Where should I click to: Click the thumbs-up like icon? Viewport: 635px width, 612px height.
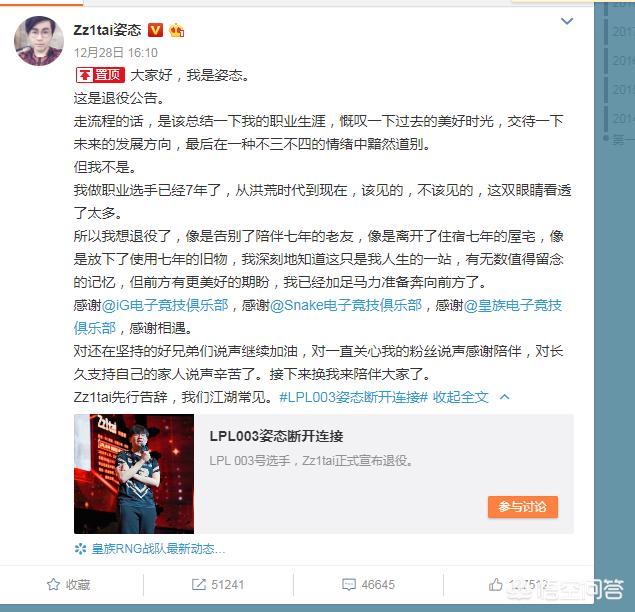pyautogui.click(x=495, y=584)
